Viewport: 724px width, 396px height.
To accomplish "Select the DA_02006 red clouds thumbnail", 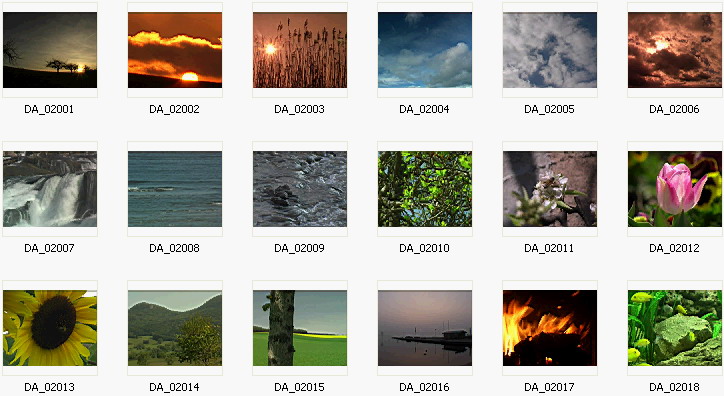I will click(675, 50).
